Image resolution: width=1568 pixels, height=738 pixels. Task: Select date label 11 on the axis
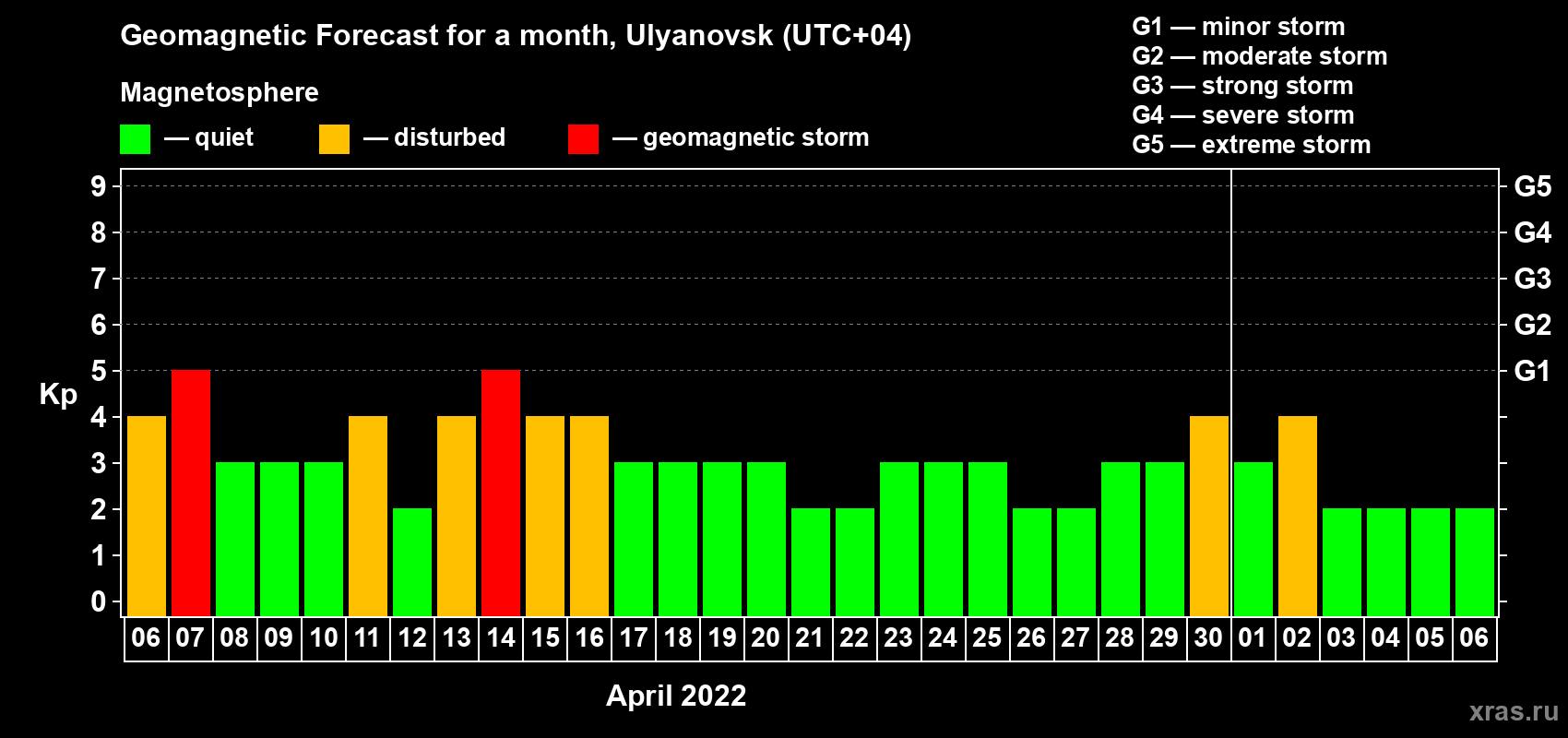point(367,638)
